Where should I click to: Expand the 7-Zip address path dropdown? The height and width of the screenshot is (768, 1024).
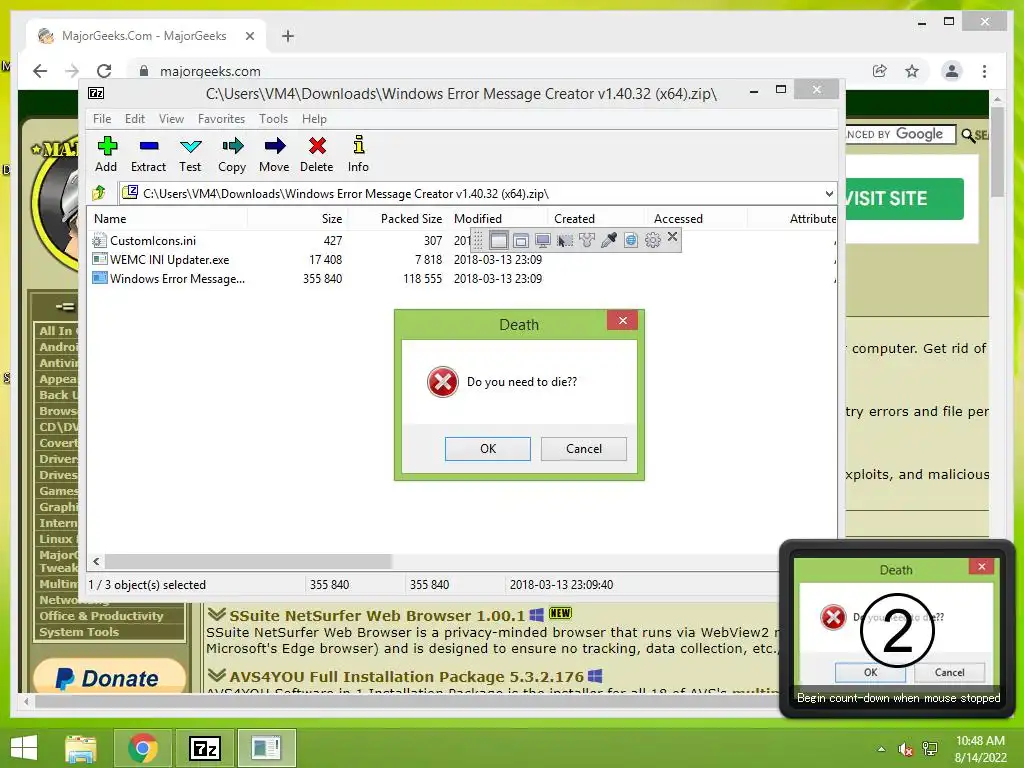click(x=829, y=194)
